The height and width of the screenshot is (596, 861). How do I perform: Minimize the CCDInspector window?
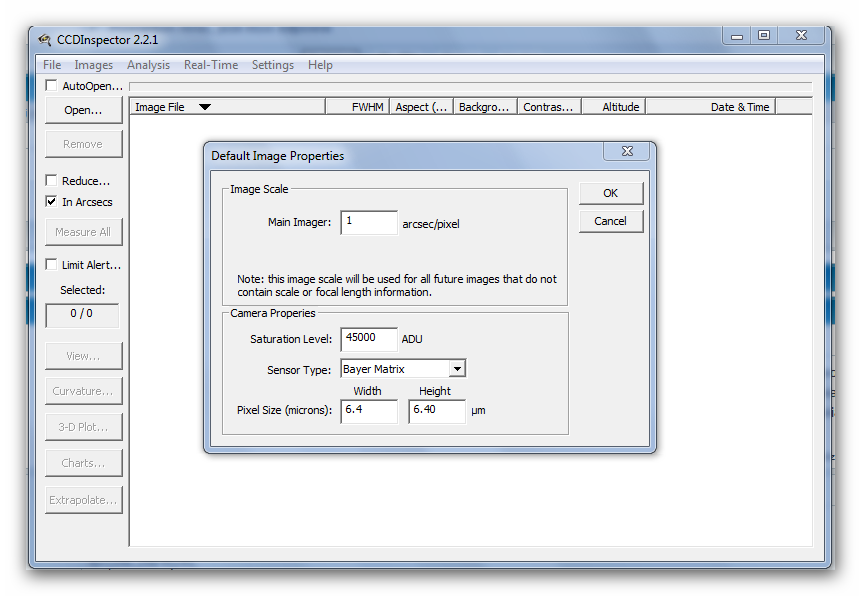coord(736,36)
